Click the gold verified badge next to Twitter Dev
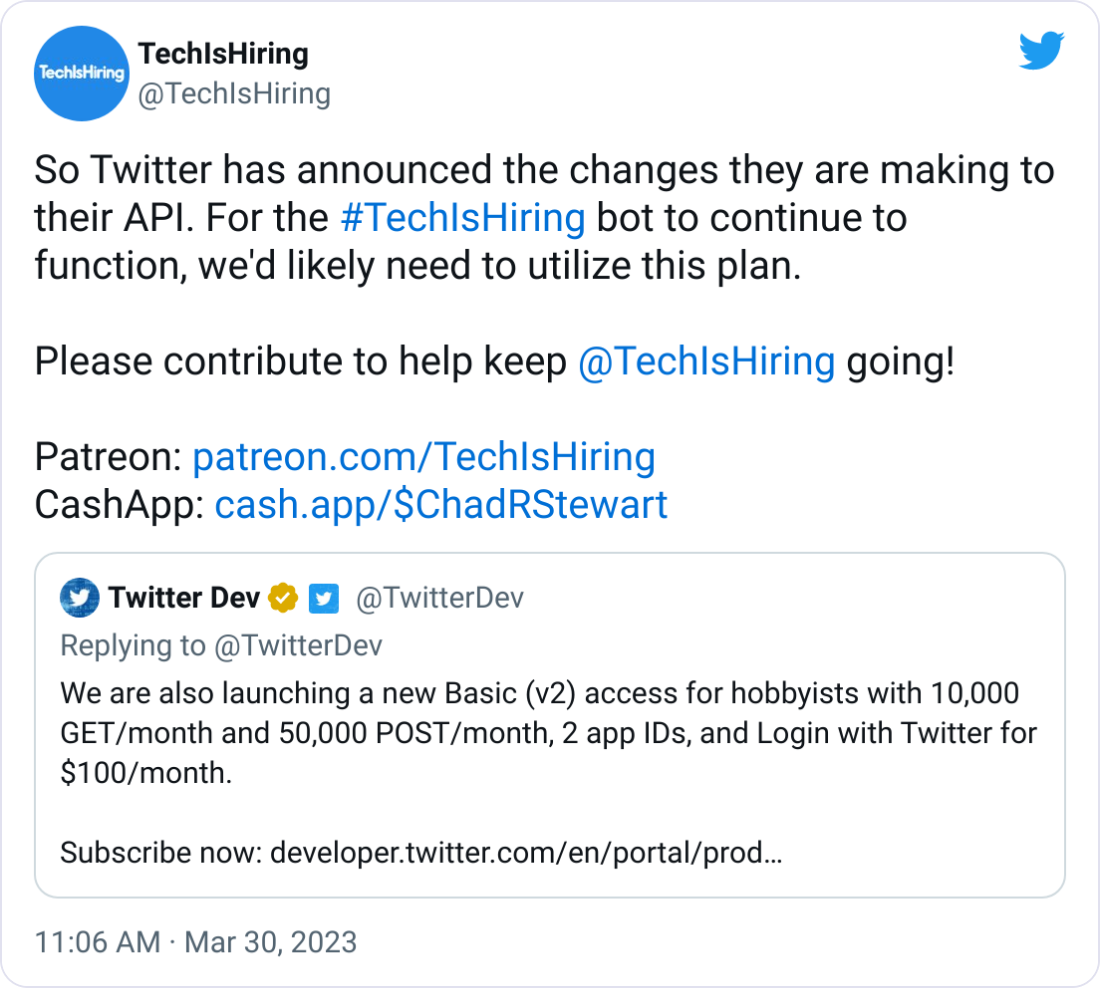1100x988 pixels. click(x=281, y=597)
